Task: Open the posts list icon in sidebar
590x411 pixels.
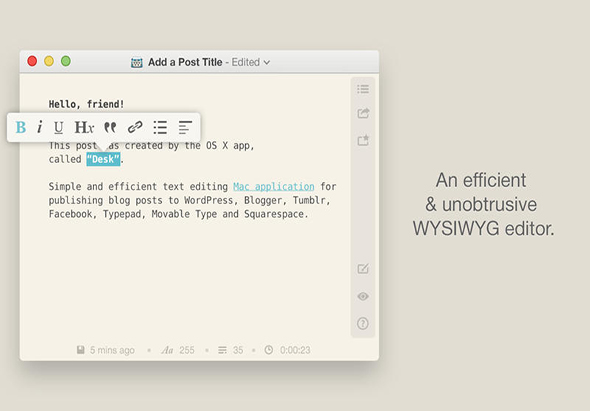Action: click(x=363, y=89)
